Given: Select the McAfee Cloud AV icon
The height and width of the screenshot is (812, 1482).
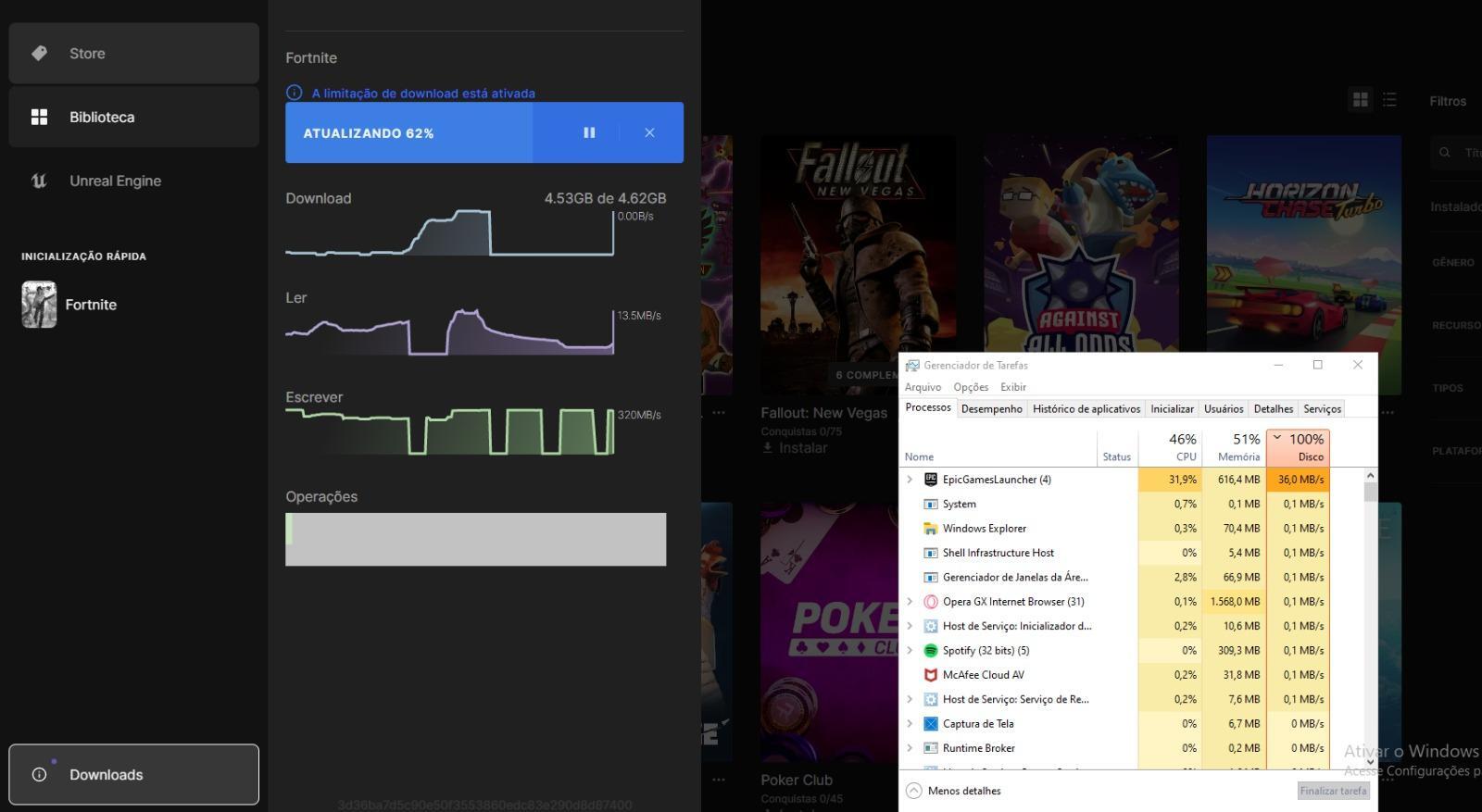Looking at the screenshot, I should [x=931, y=675].
